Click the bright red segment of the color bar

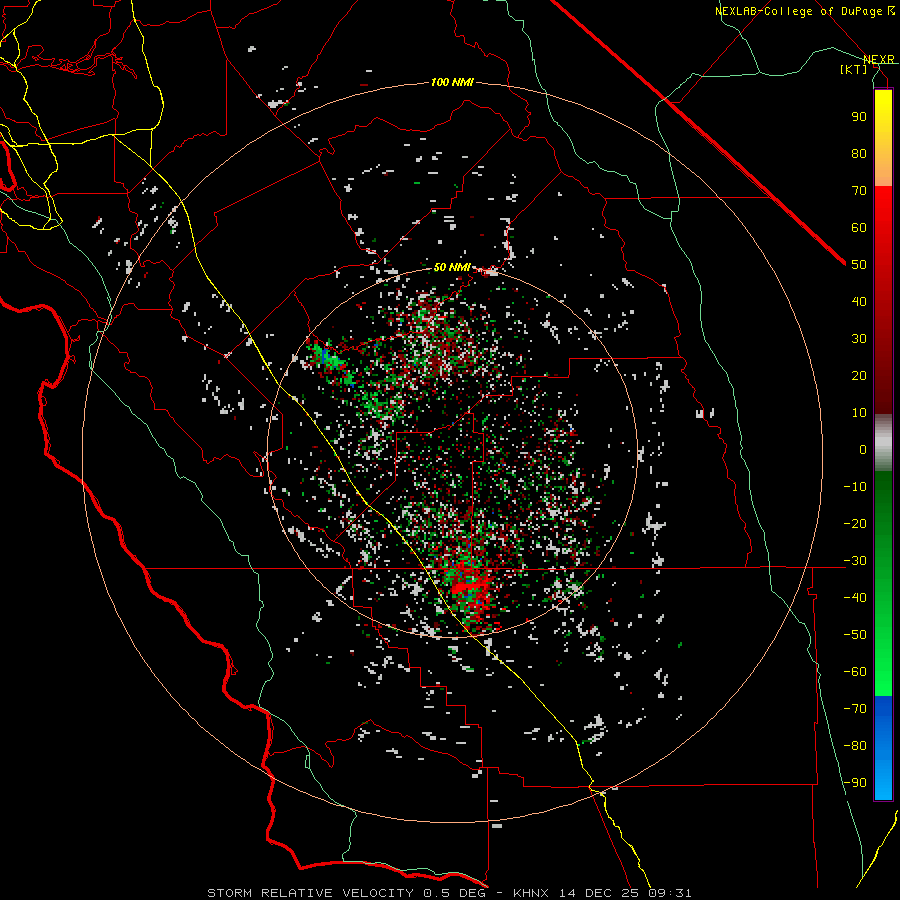click(x=883, y=212)
